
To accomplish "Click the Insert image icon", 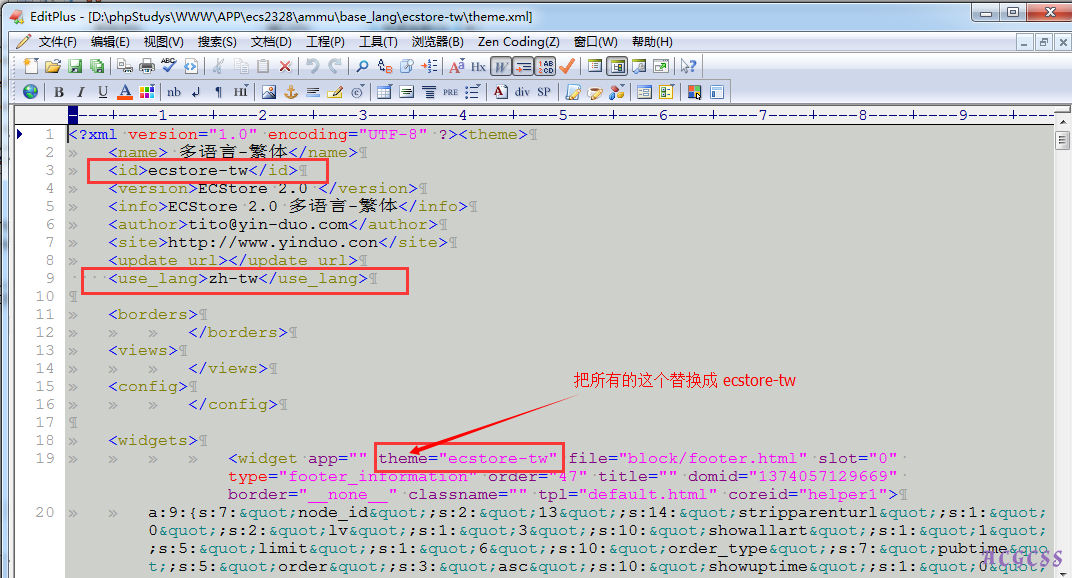I will coord(268,92).
